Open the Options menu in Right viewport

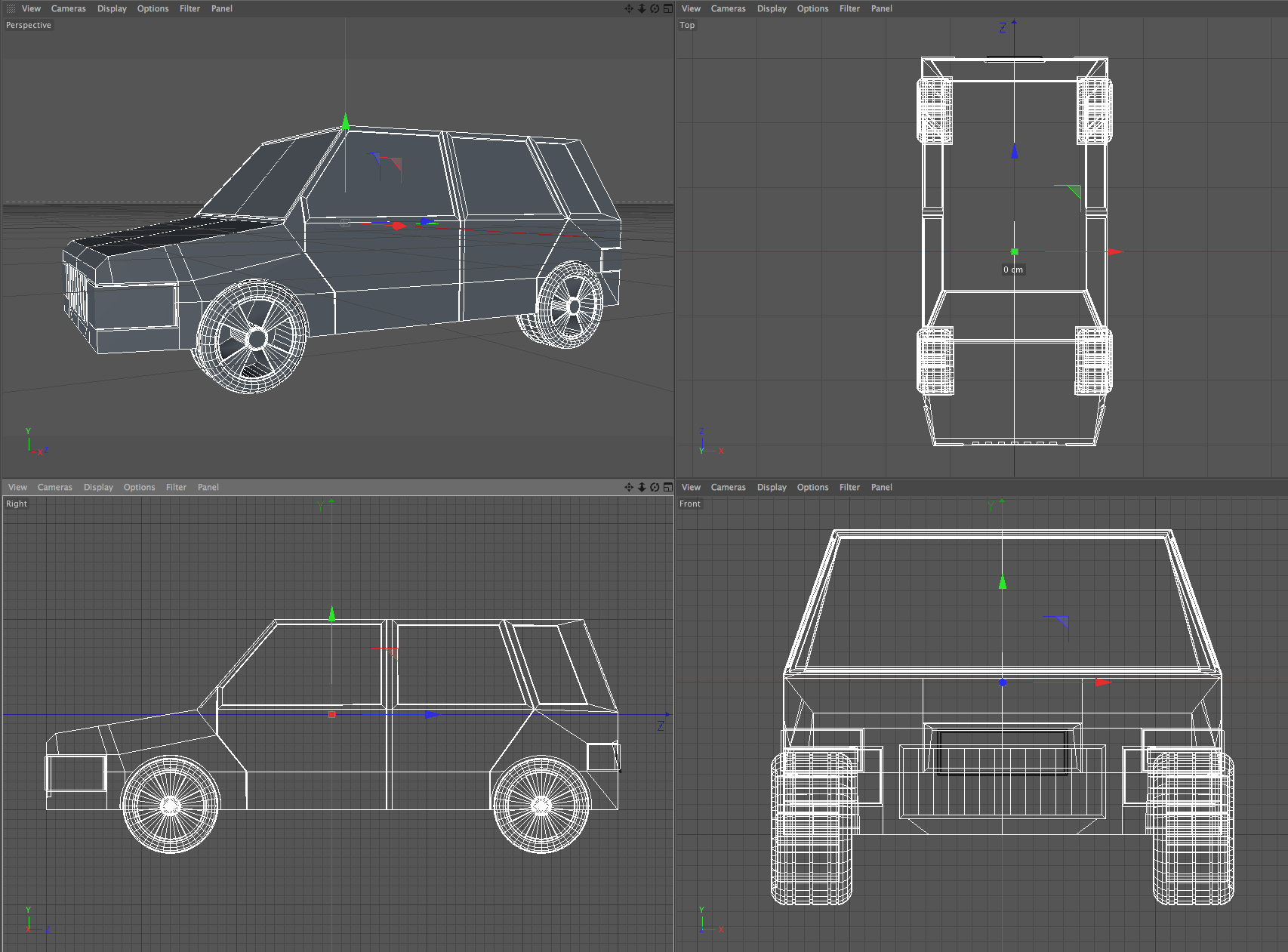(x=139, y=487)
